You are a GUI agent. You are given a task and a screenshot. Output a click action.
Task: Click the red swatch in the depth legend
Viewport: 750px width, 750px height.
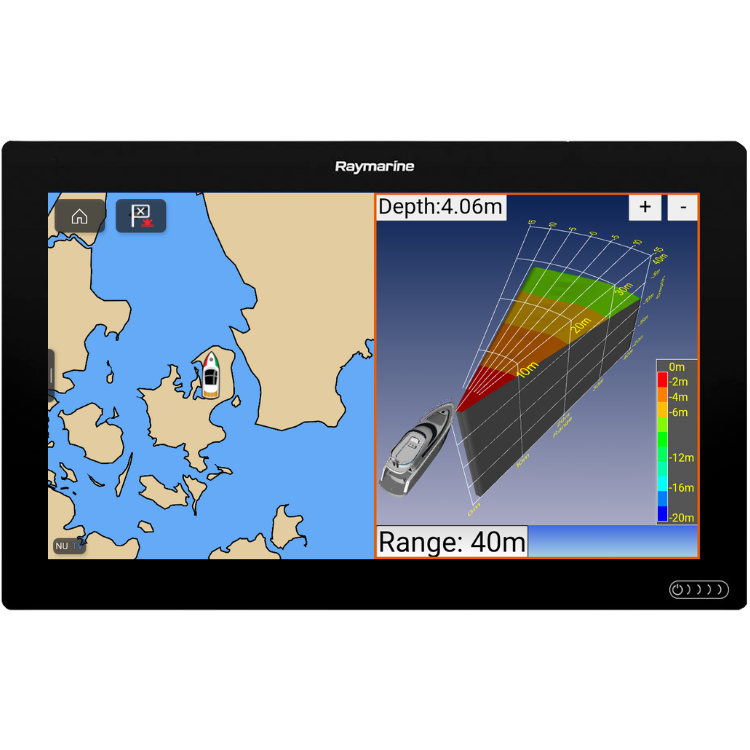662,380
